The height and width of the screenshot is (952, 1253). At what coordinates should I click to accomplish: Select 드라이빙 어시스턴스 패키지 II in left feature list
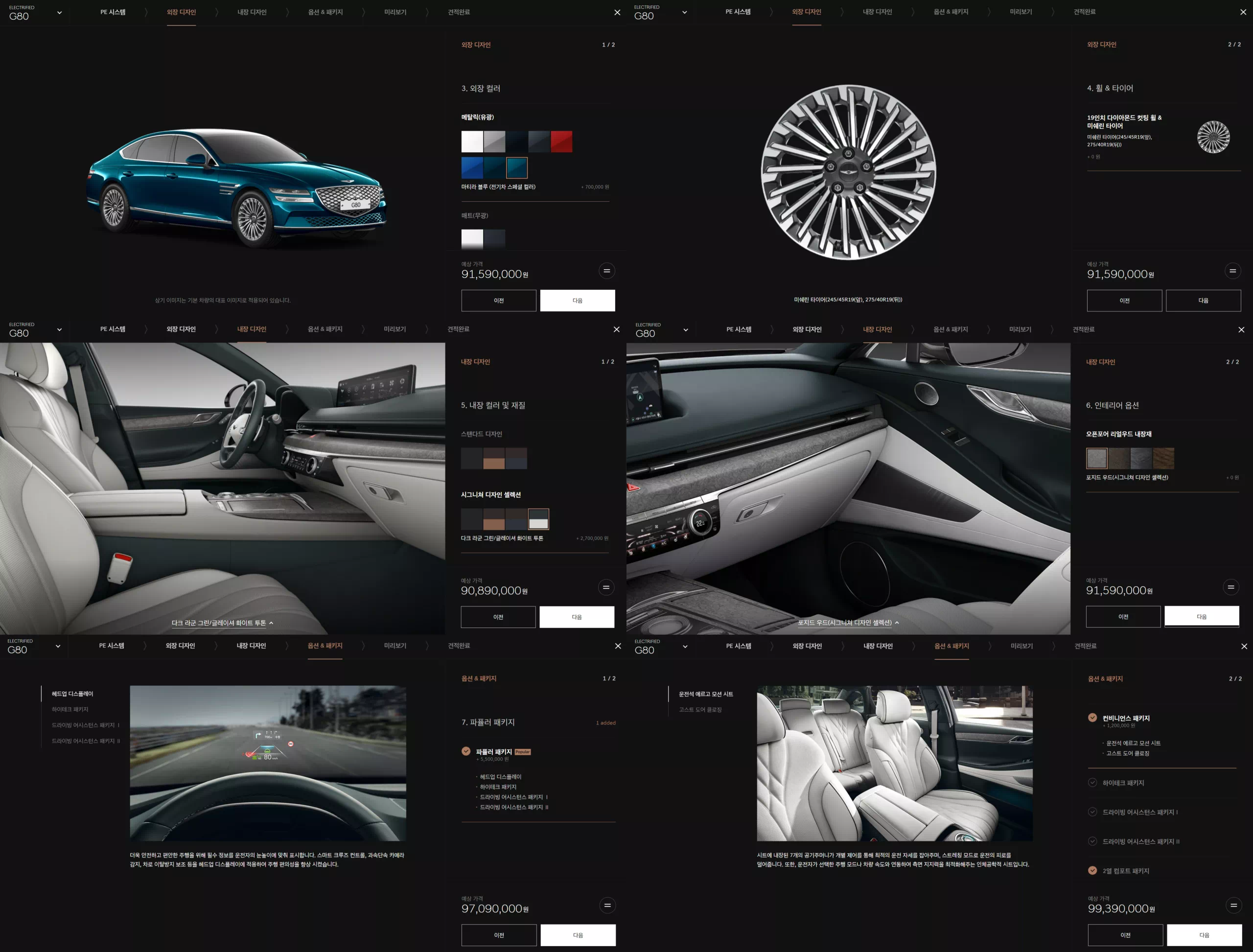tap(86, 741)
